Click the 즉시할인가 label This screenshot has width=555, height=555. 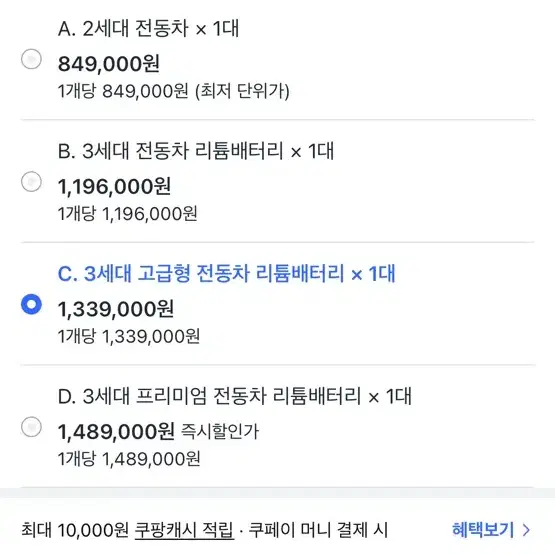pos(220,432)
